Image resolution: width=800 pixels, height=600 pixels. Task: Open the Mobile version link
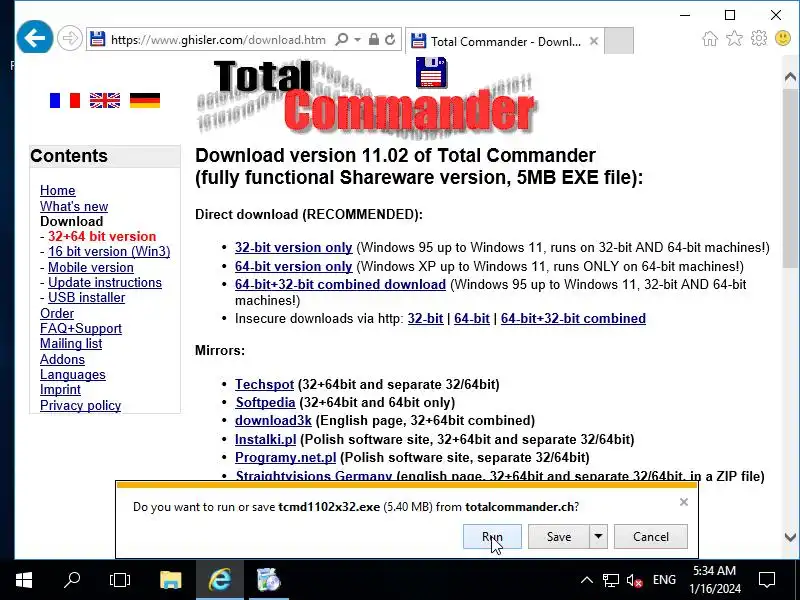(91, 267)
